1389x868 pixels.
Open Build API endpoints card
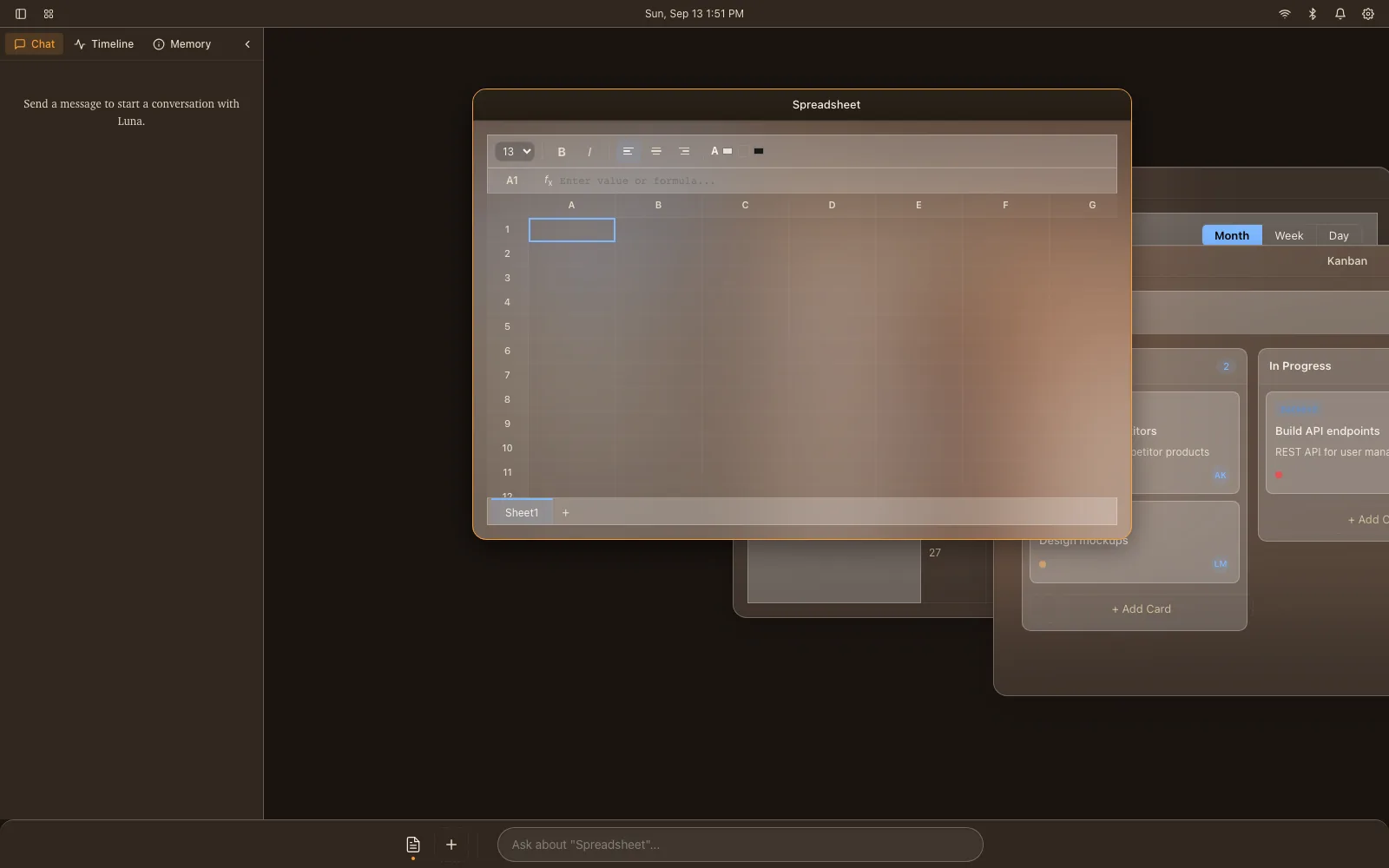click(1327, 443)
